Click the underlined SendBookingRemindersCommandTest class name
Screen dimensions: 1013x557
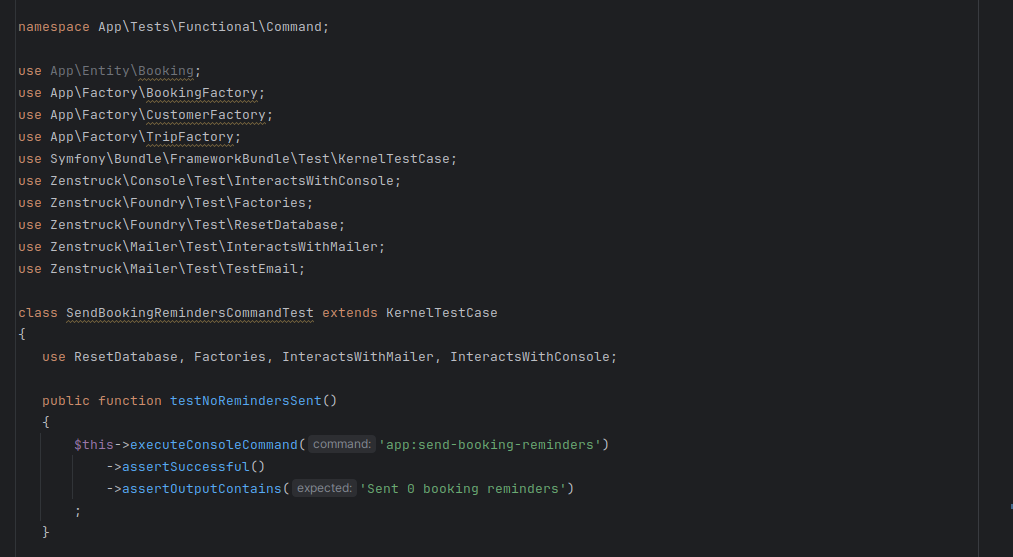190,313
